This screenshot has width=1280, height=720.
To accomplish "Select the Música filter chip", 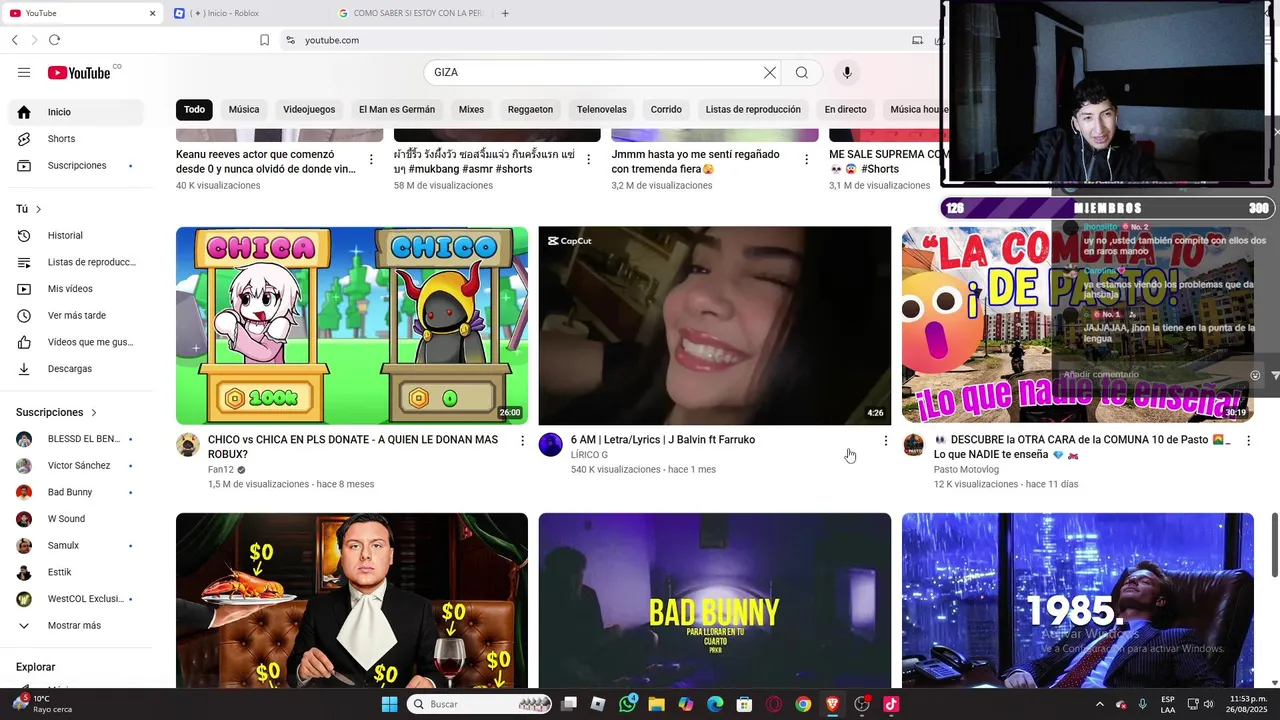I will [x=244, y=109].
